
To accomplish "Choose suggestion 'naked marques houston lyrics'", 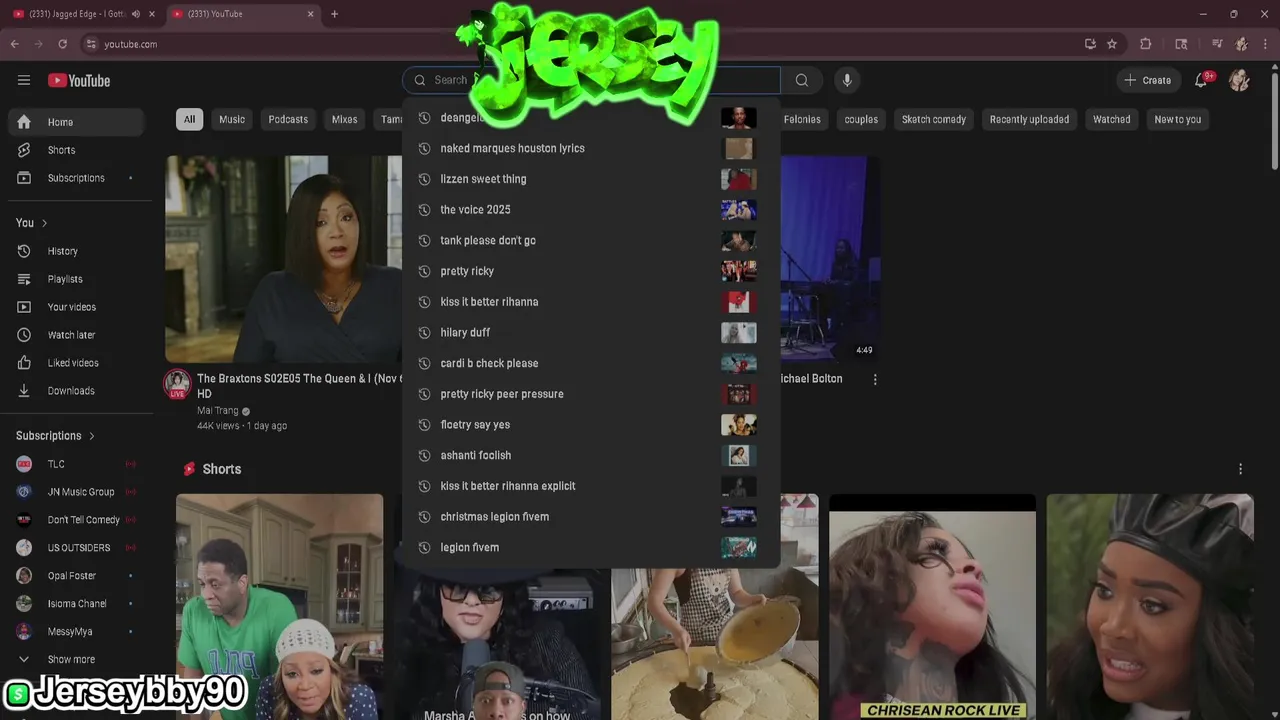I will click(x=591, y=148).
